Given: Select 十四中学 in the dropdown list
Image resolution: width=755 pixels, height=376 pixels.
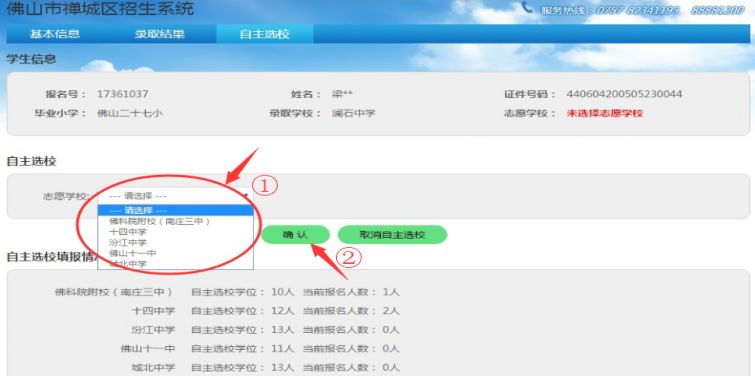Looking at the screenshot, I should (175, 232).
